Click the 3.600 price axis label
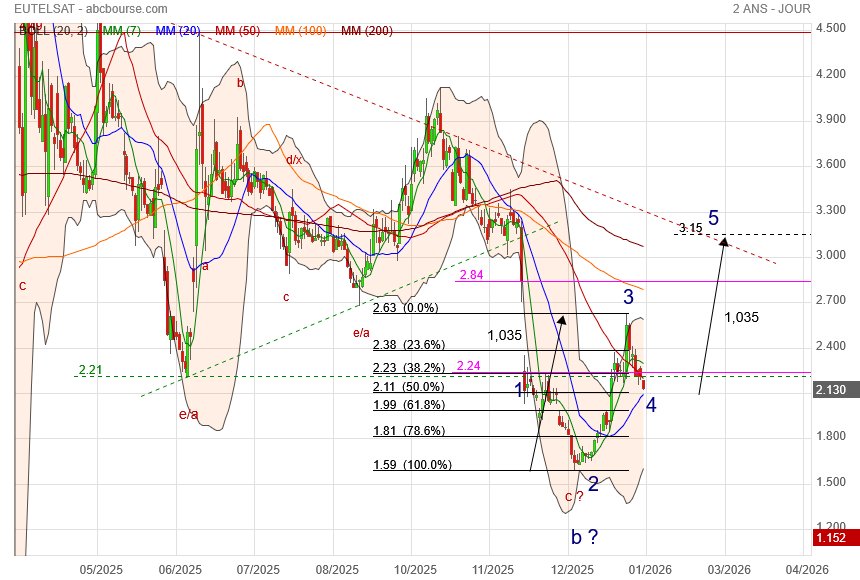 point(831,164)
